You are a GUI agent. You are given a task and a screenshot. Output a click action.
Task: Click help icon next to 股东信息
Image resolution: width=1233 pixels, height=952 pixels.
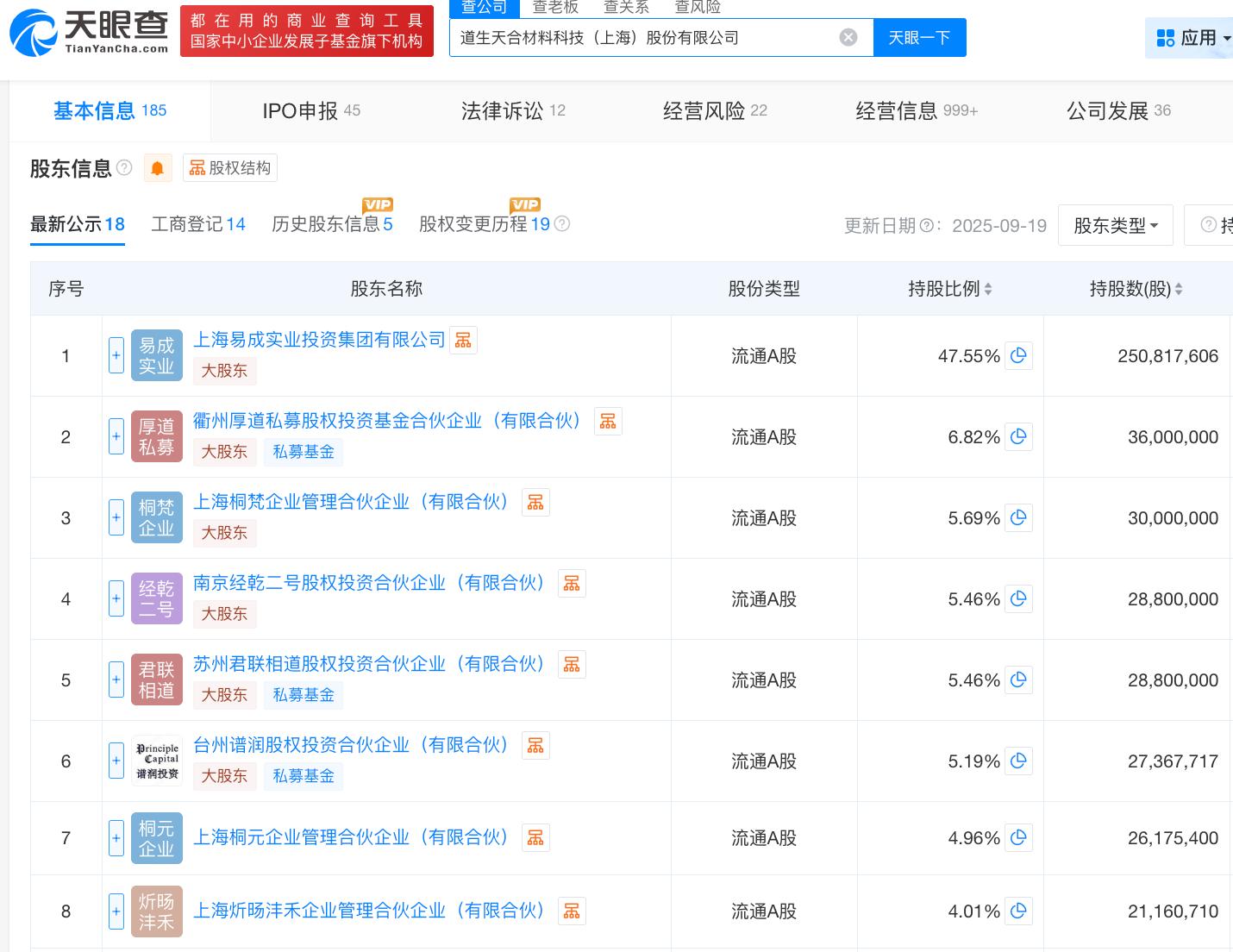[x=124, y=168]
